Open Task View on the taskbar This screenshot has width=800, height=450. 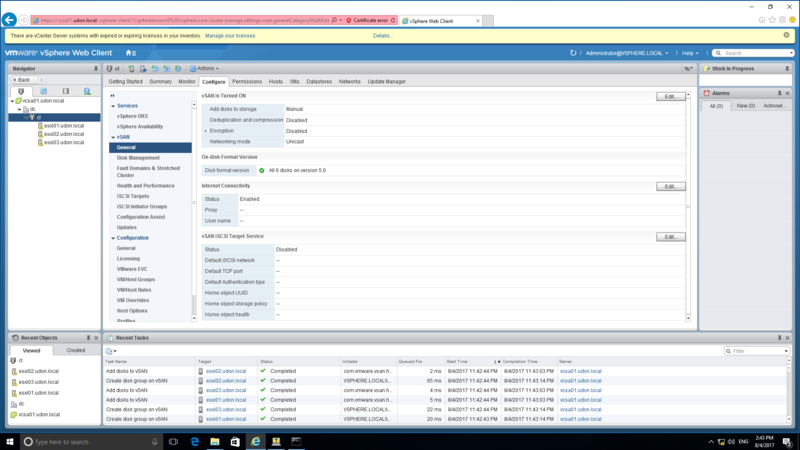(x=173, y=441)
